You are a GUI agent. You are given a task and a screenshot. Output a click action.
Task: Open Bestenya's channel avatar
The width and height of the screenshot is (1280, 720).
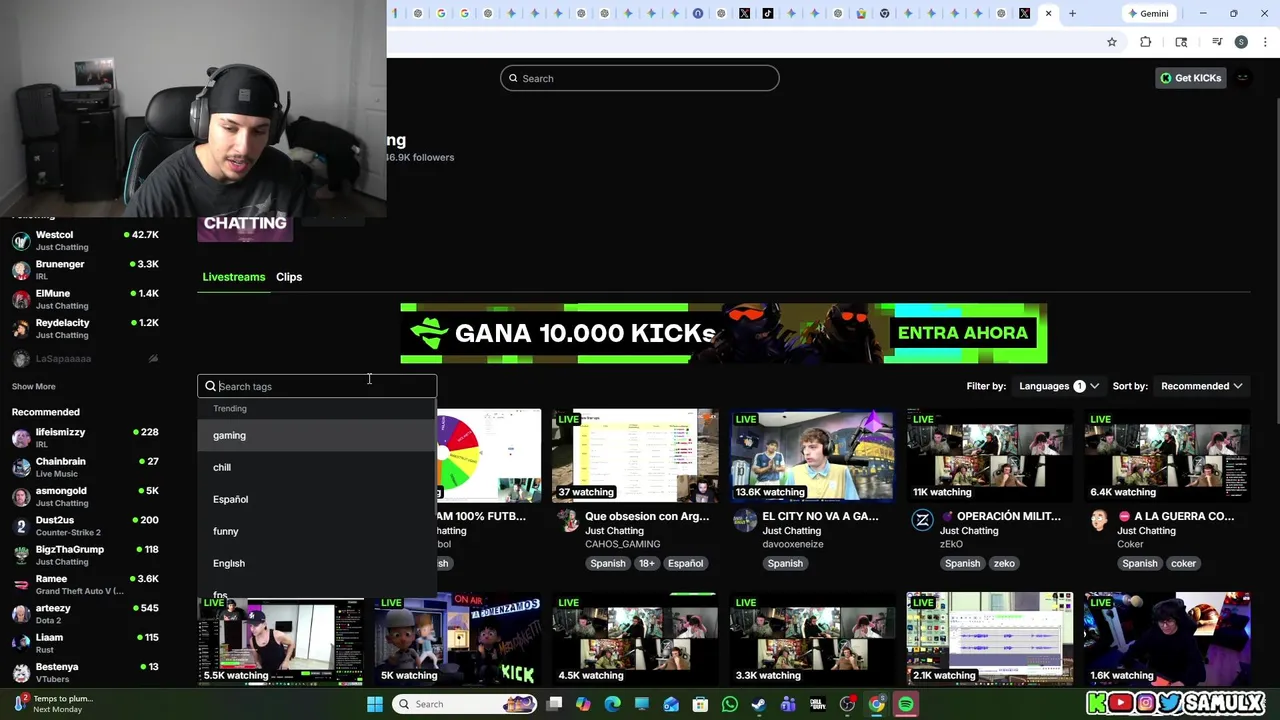pyautogui.click(x=20, y=672)
